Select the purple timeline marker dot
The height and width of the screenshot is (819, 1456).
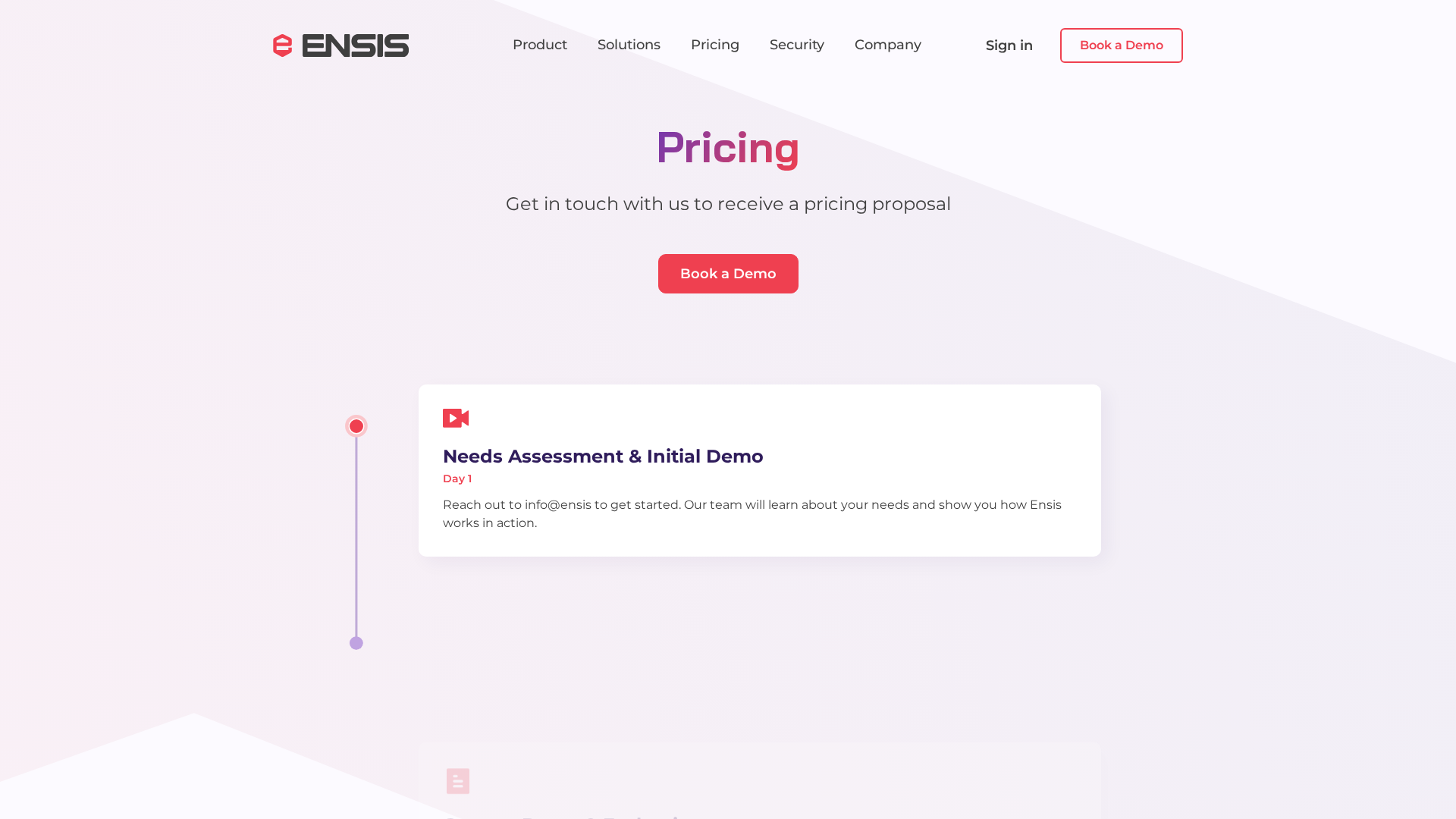(x=356, y=643)
